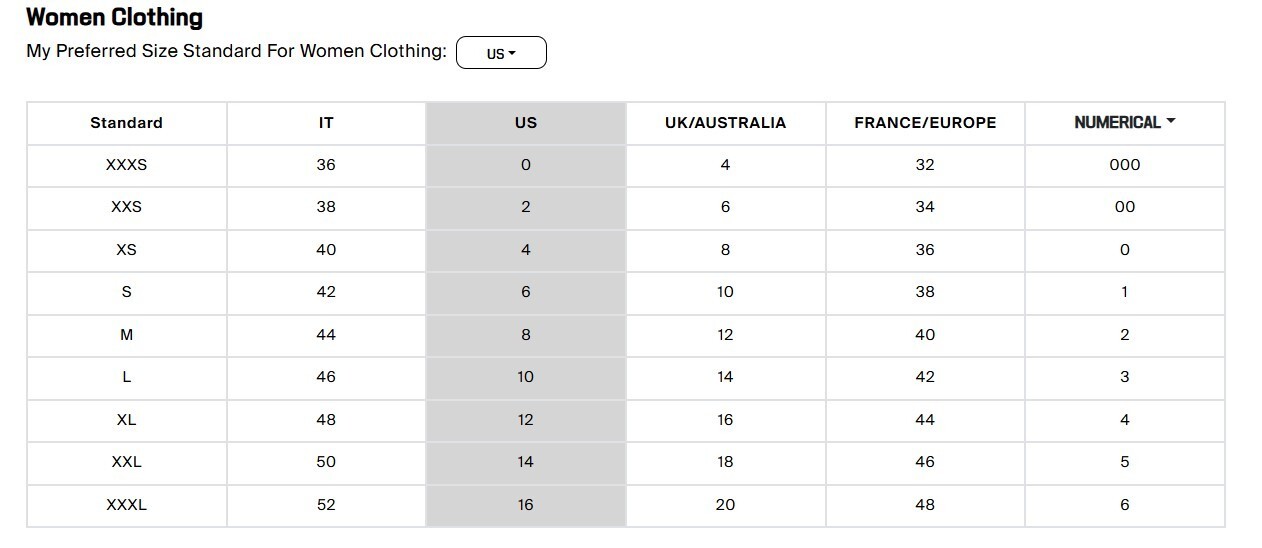Click the Standard column header

(126, 123)
